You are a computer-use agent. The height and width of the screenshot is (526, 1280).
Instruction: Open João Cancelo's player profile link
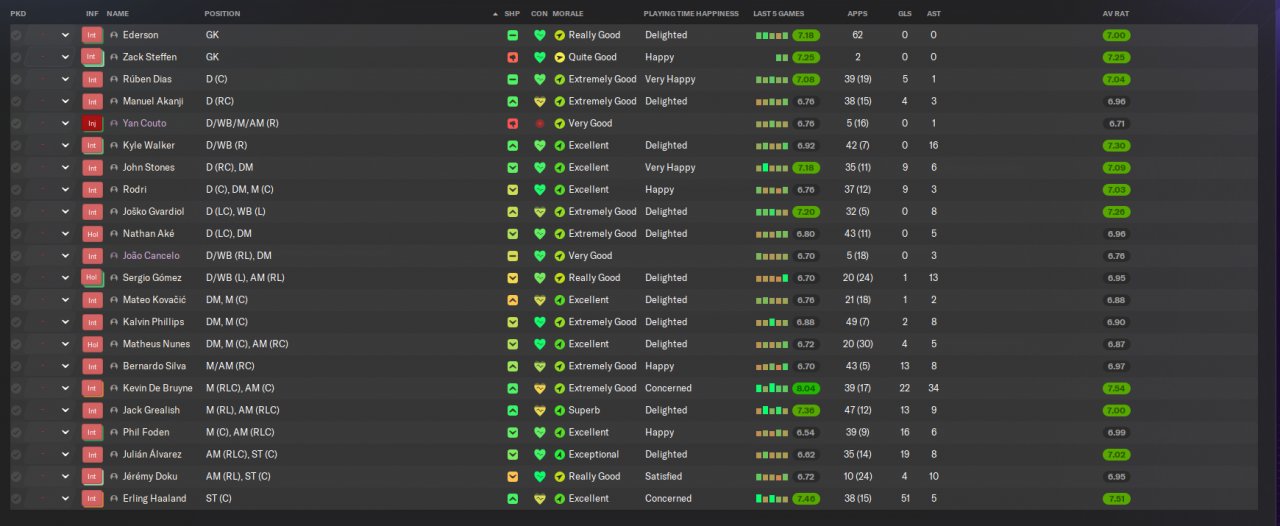point(151,256)
